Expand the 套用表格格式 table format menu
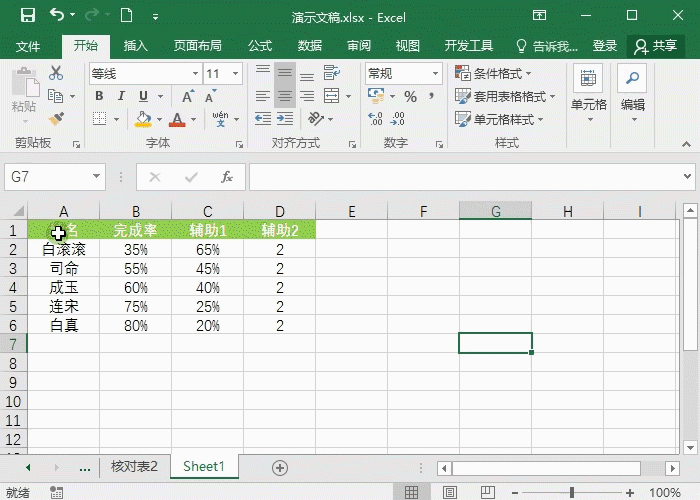 pos(505,96)
